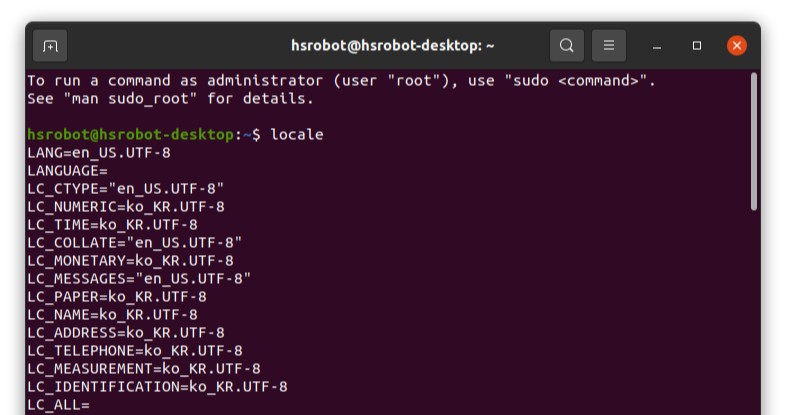Click the LANG=en_US.UTF-8 line
This screenshot has height=415, width=786.
(99, 152)
